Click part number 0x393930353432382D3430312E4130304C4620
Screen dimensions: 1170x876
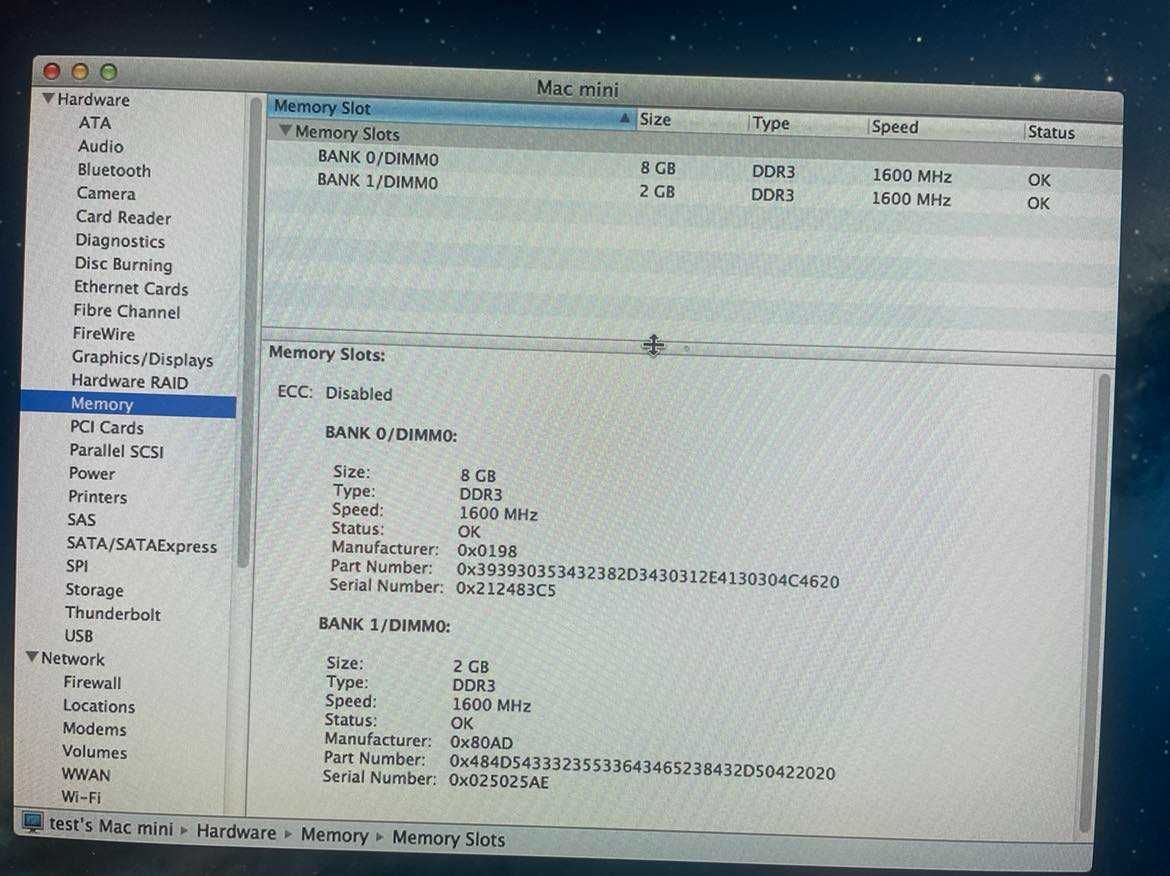(x=648, y=575)
